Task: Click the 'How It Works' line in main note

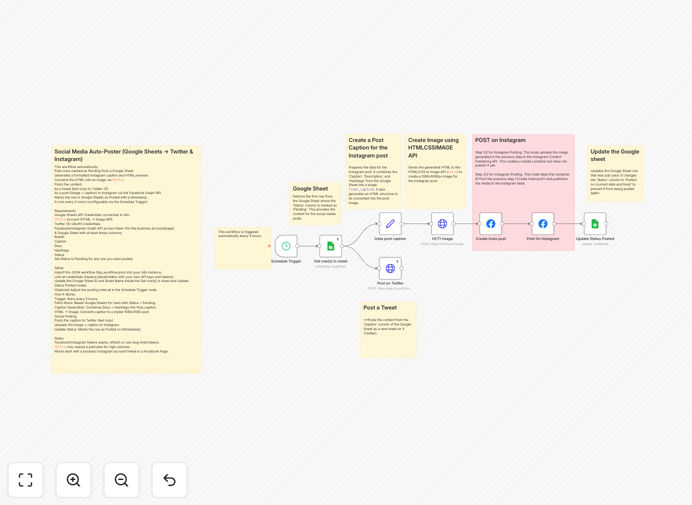Action: 65,294
